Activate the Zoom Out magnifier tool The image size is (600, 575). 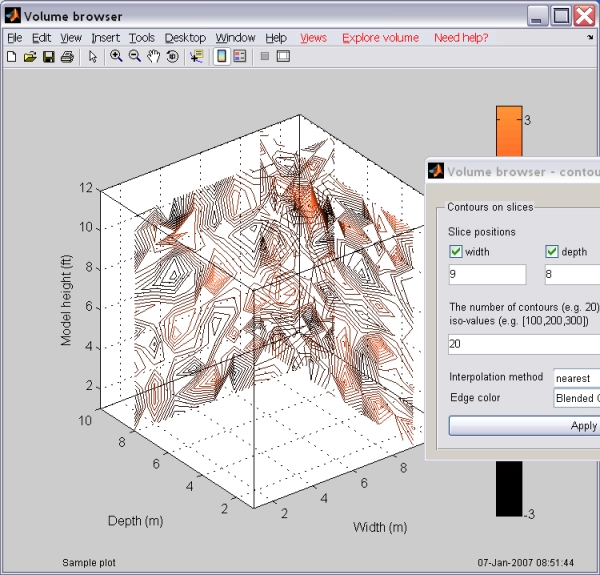click(135, 56)
